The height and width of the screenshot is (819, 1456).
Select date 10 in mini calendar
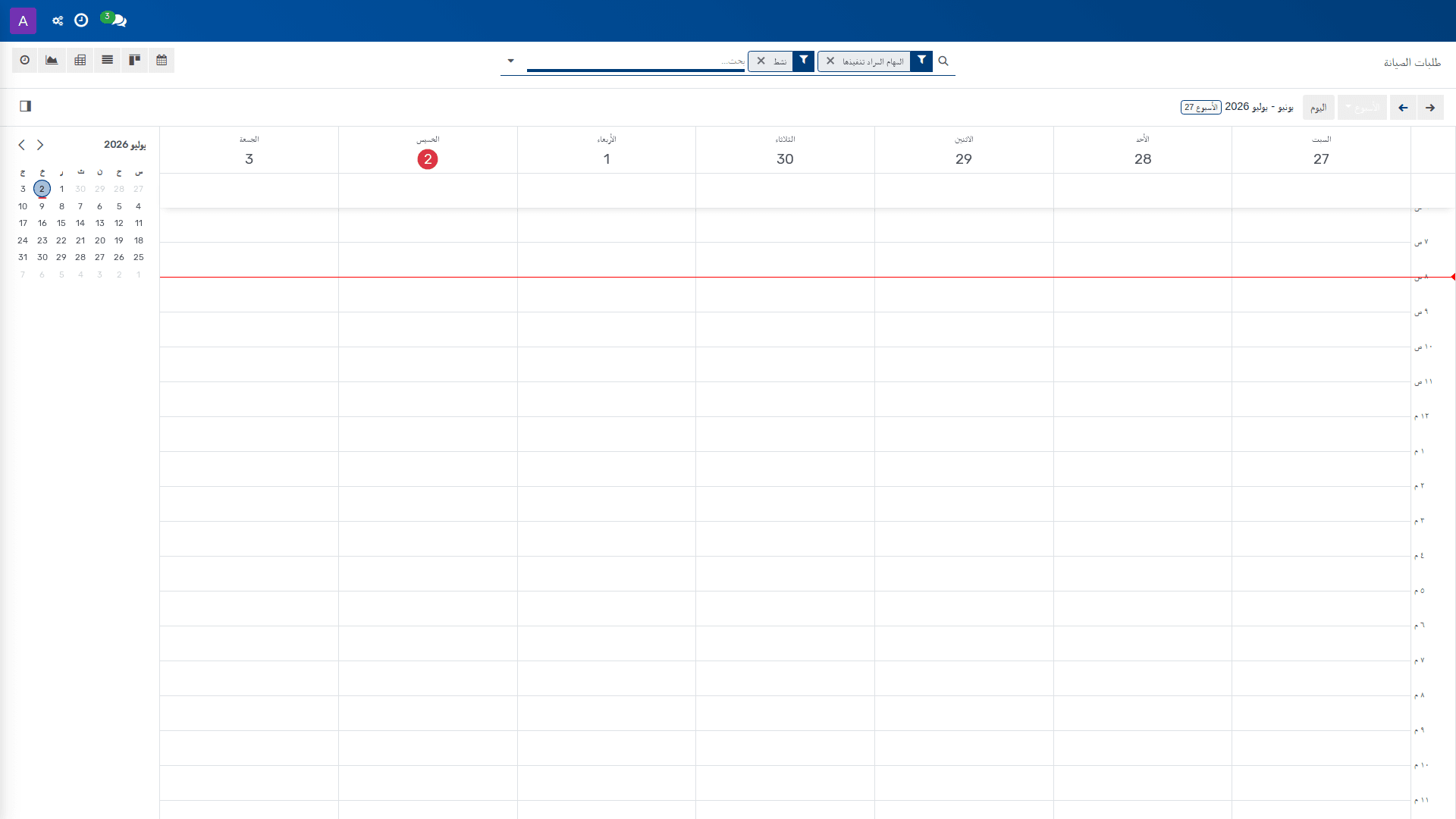pyautogui.click(x=23, y=206)
